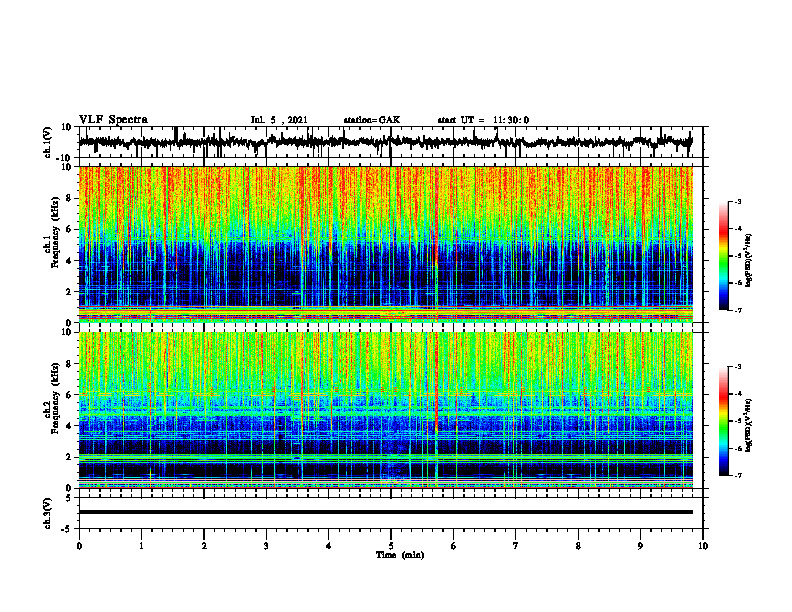Click the "-3" label on ch.2 color bar

point(738,367)
